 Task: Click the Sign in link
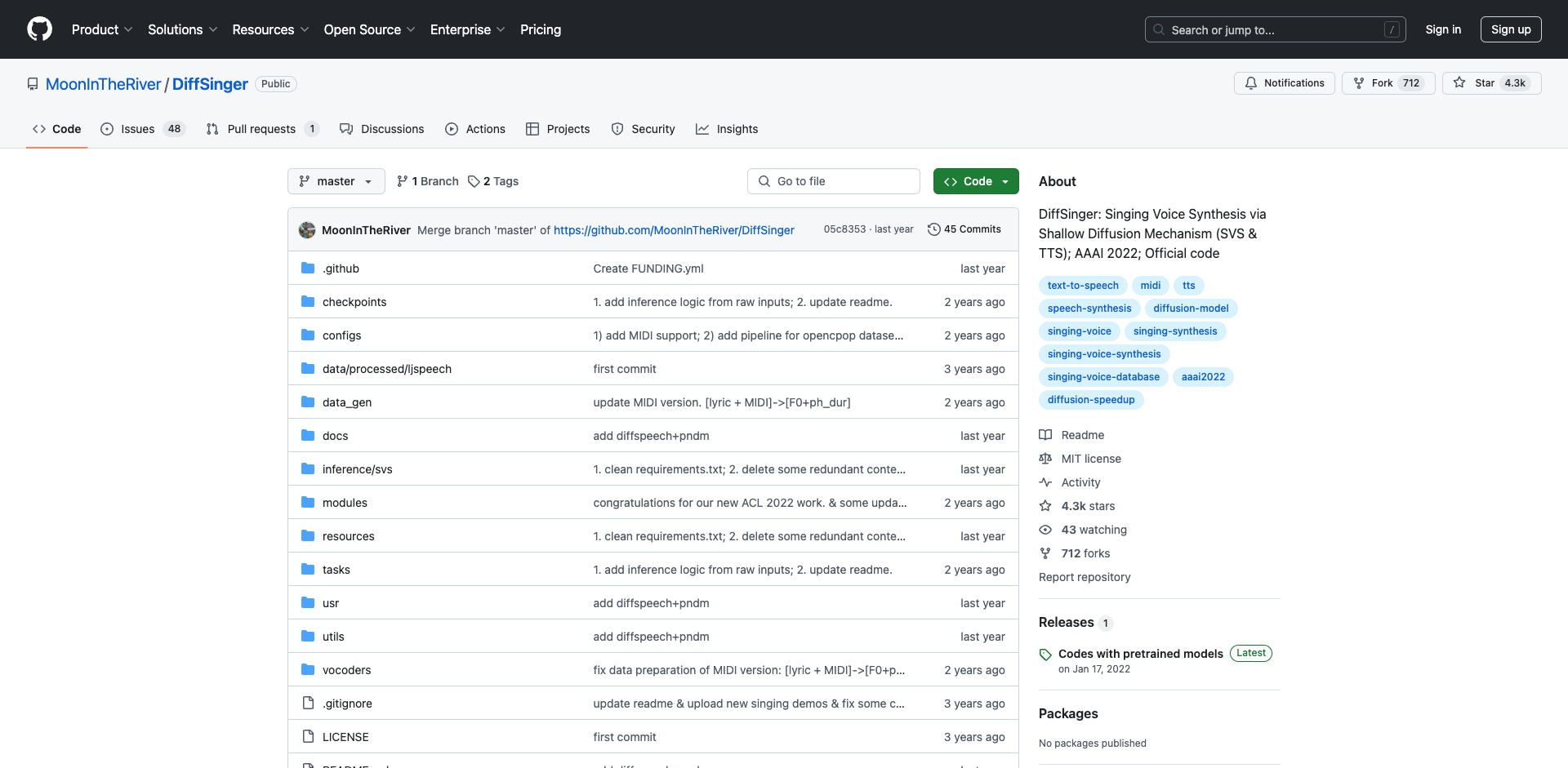pos(1443,29)
